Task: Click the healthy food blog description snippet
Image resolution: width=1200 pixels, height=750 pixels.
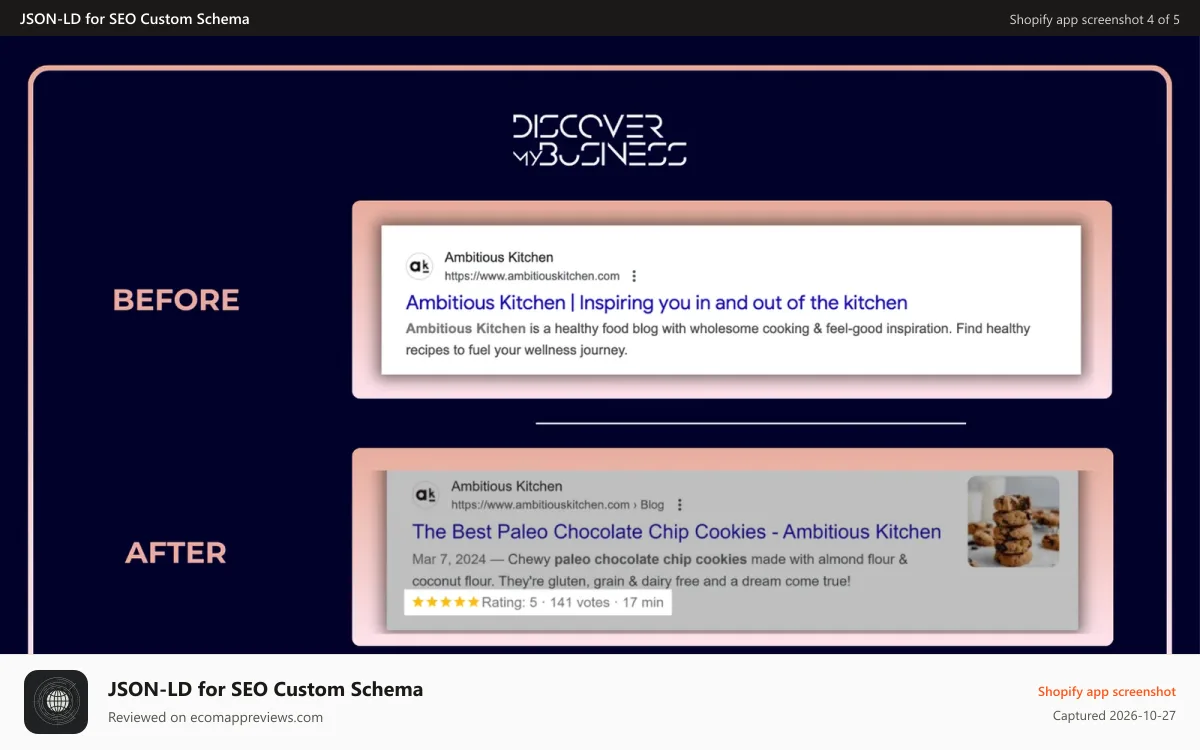Action: (717, 339)
